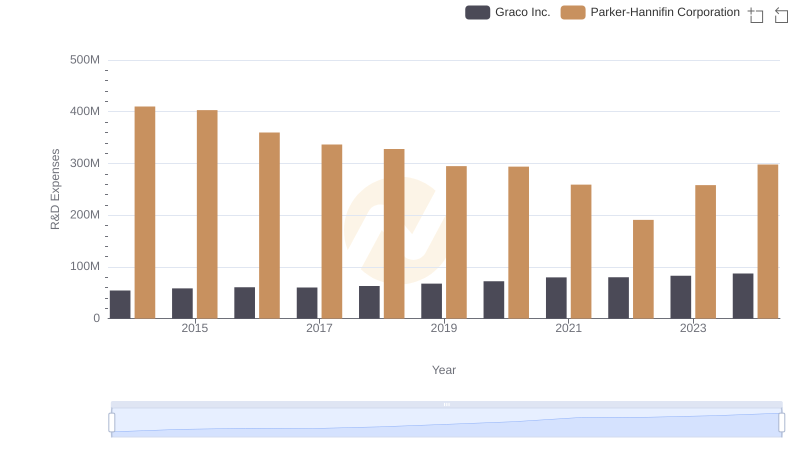Click the Parker-Hannifin bar for 2016

(x=269, y=225)
